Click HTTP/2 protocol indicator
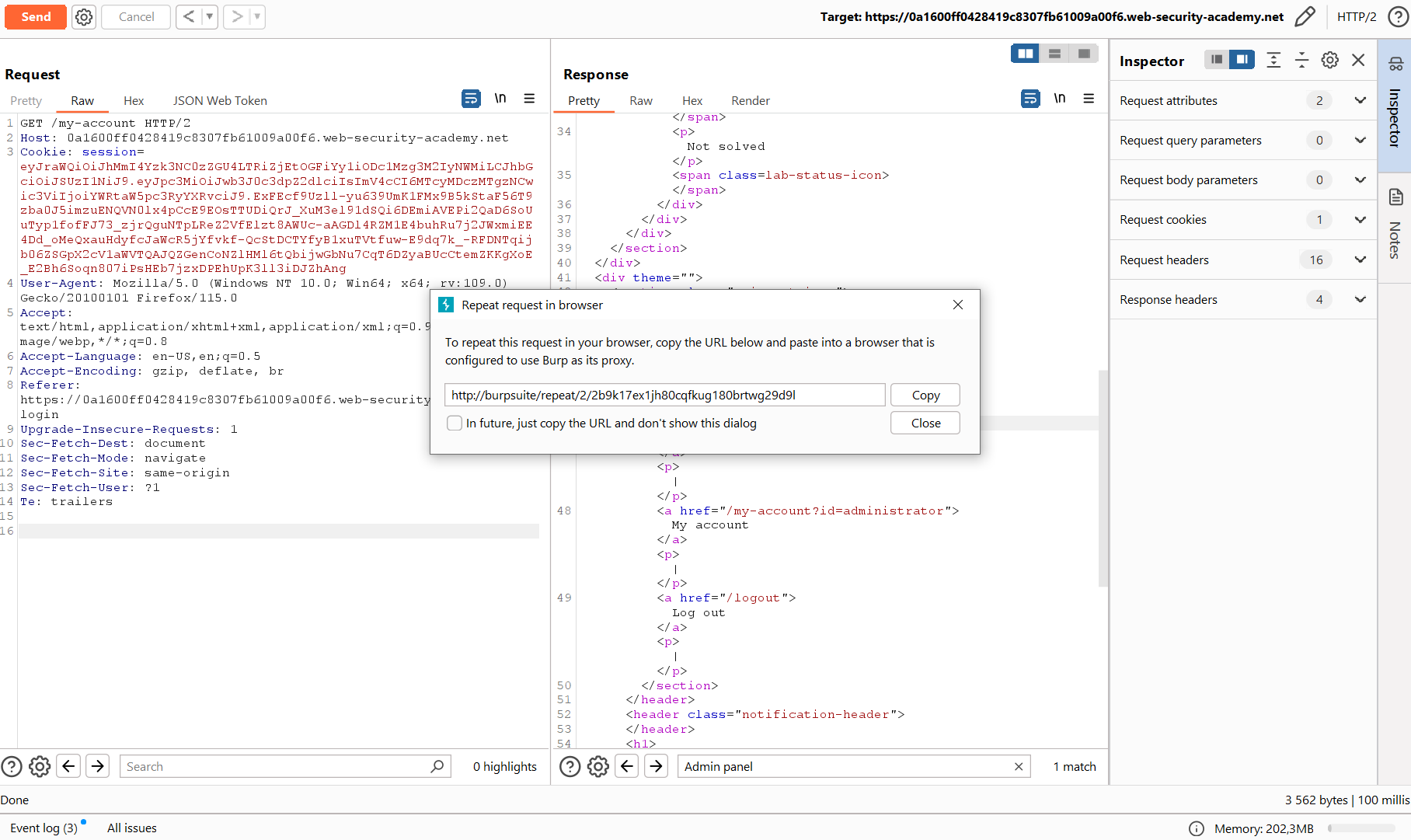The height and width of the screenshot is (840, 1411). click(1357, 16)
